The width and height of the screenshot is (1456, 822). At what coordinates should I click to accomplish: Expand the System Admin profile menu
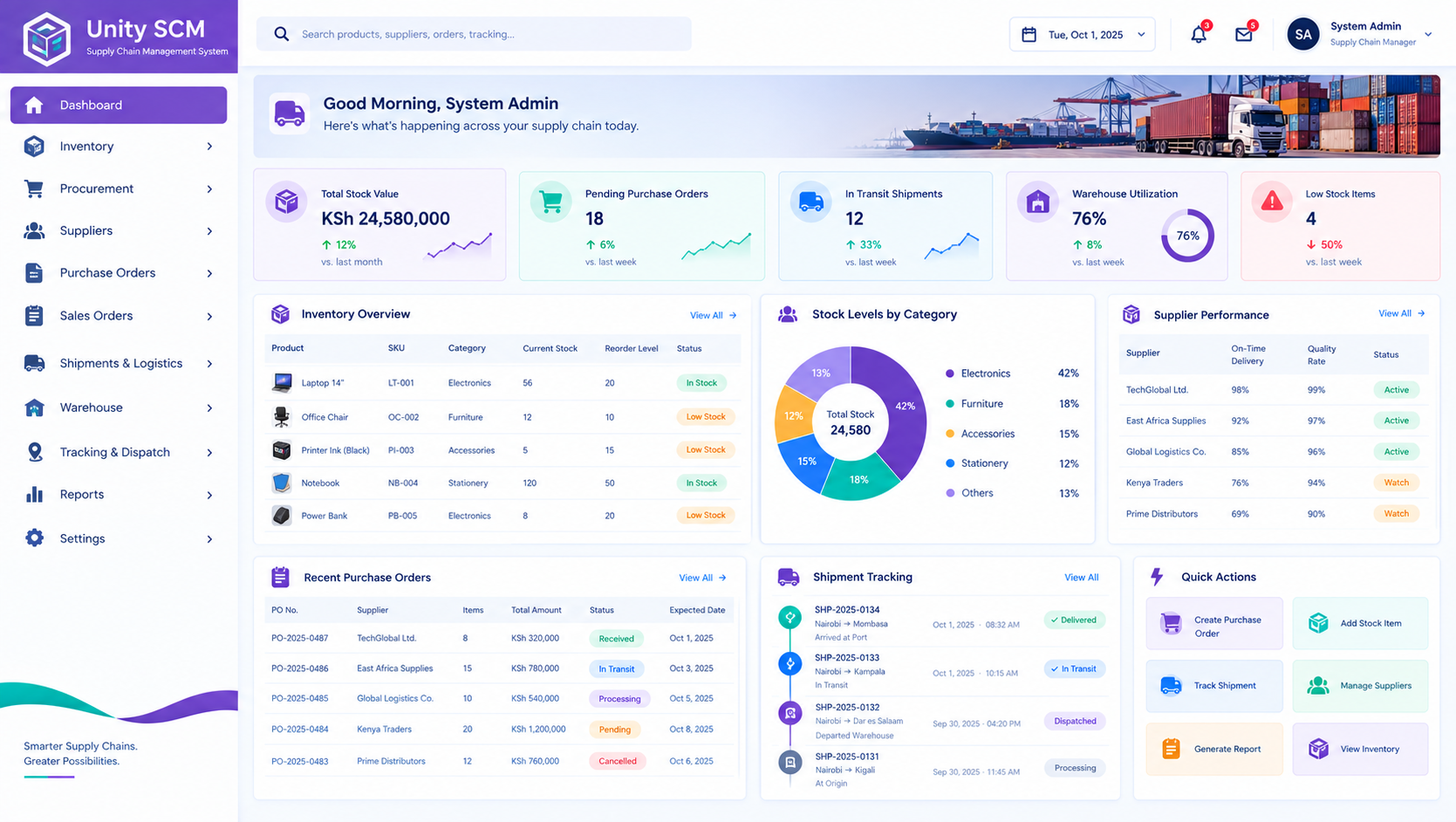[x=1428, y=35]
